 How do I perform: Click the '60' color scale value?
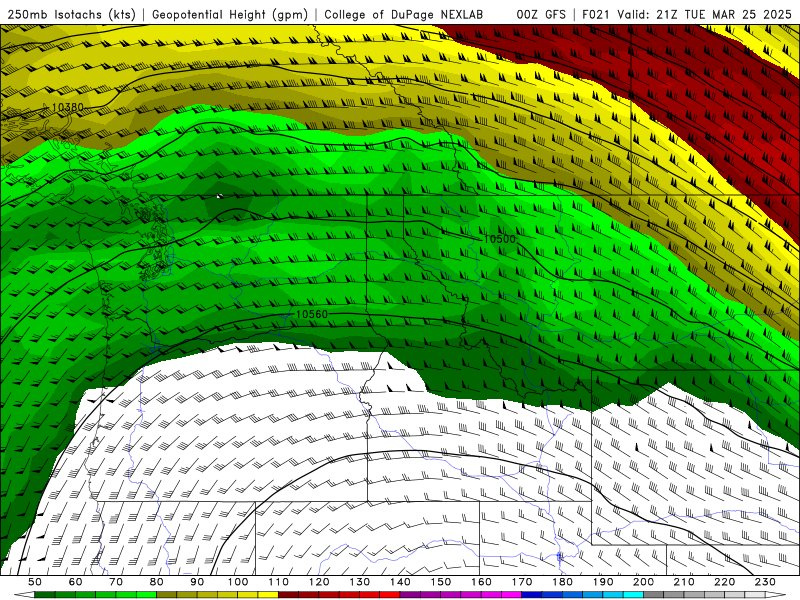point(75,582)
